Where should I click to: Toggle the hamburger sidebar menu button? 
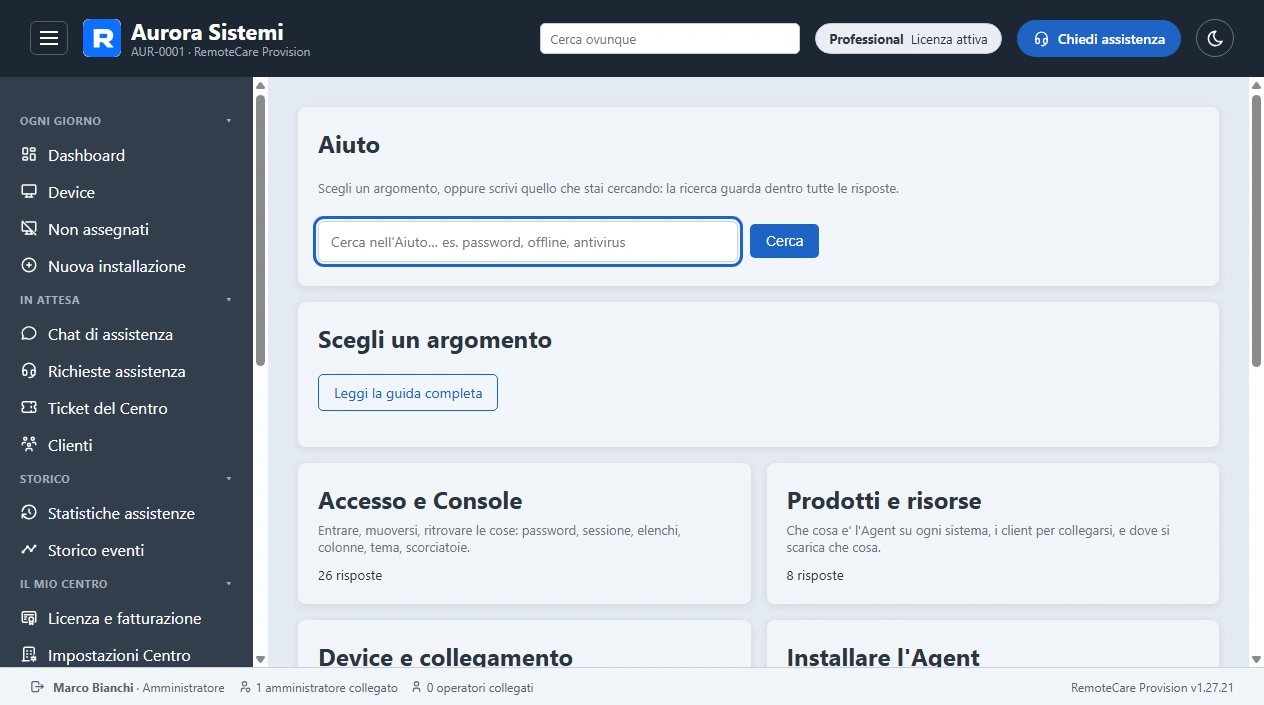coord(49,38)
